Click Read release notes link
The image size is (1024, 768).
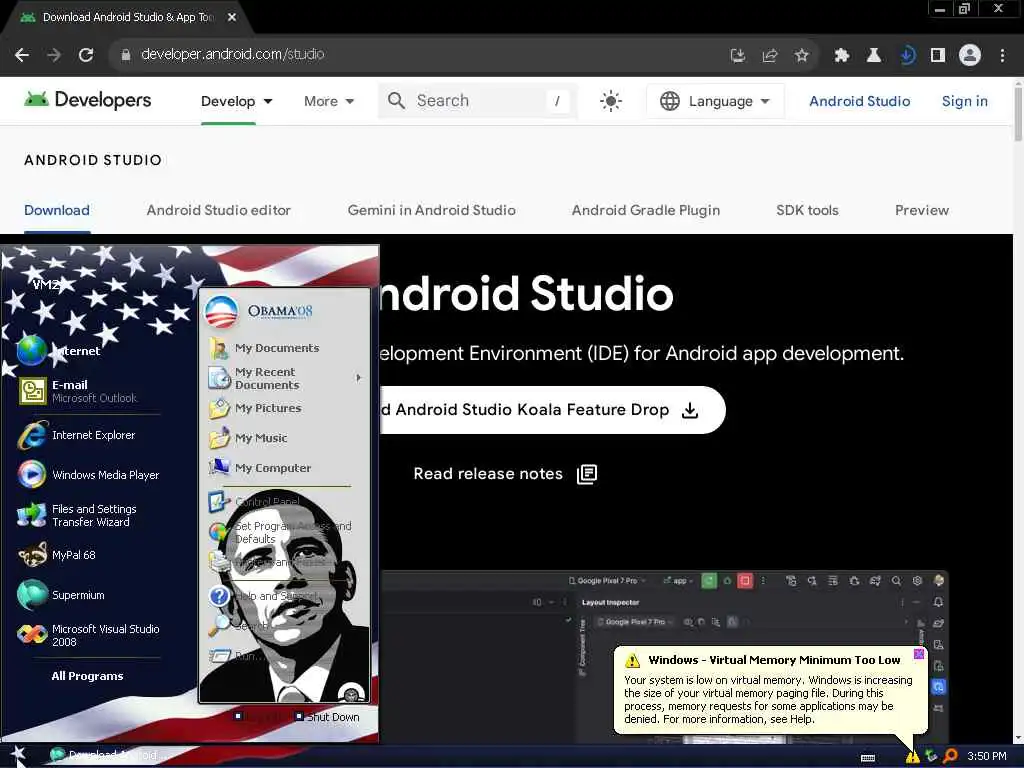coord(505,474)
